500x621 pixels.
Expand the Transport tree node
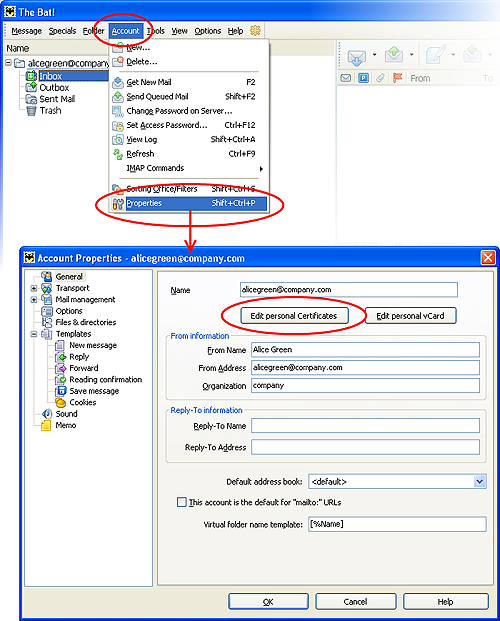pos(34,288)
